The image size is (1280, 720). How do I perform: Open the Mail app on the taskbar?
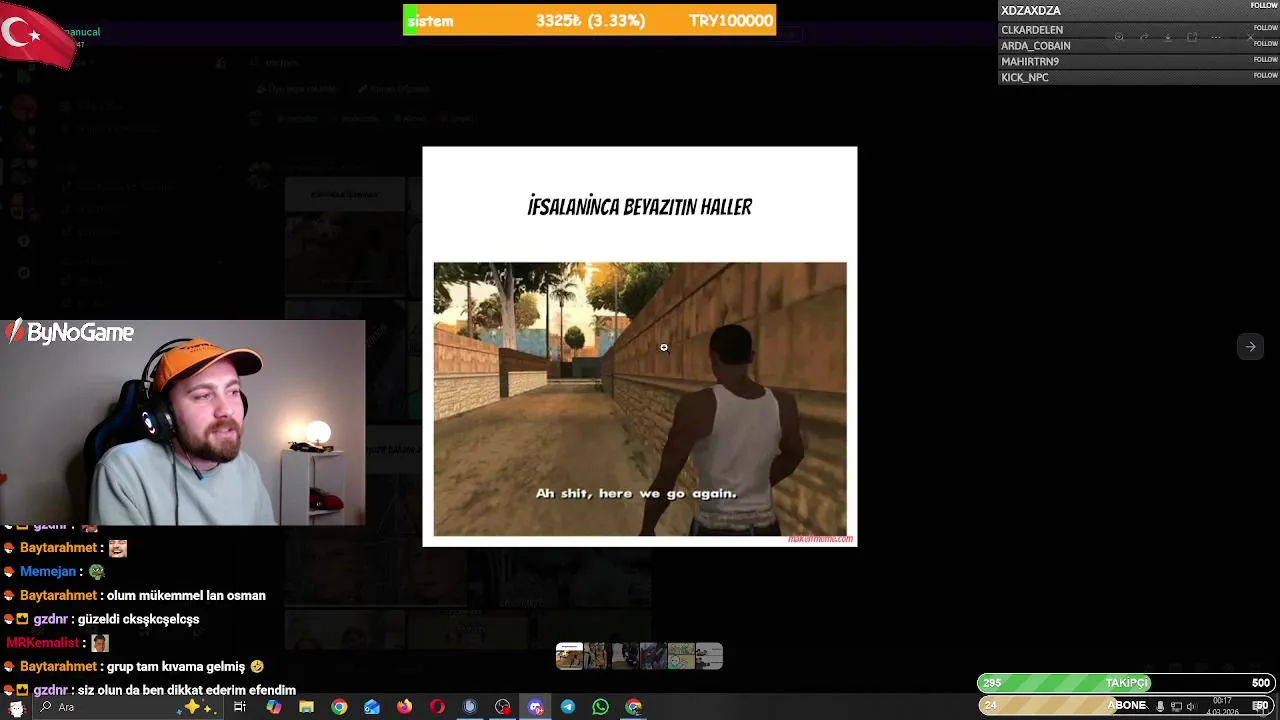click(372, 707)
